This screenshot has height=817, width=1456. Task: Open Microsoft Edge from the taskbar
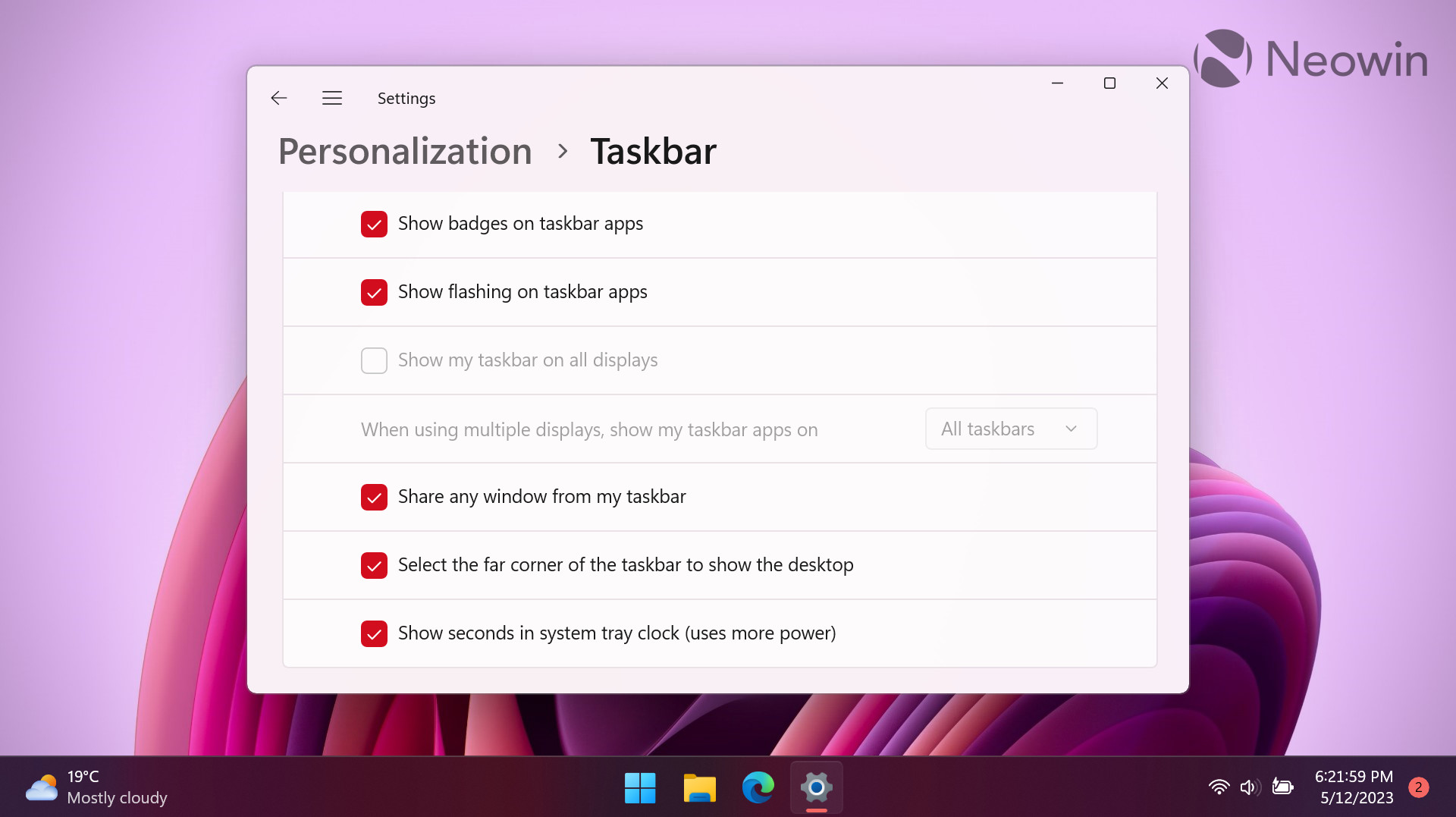click(x=758, y=787)
